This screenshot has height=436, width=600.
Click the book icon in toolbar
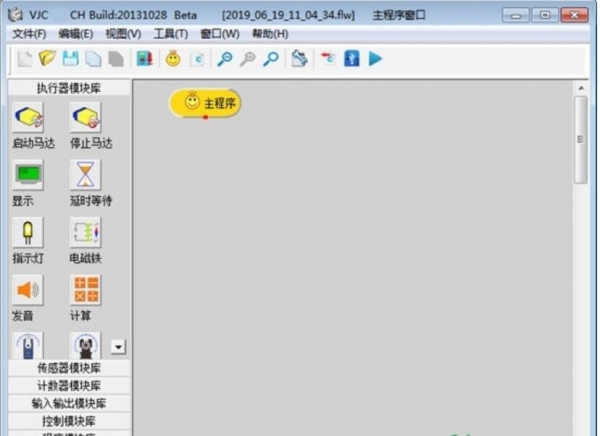[144, 59]
